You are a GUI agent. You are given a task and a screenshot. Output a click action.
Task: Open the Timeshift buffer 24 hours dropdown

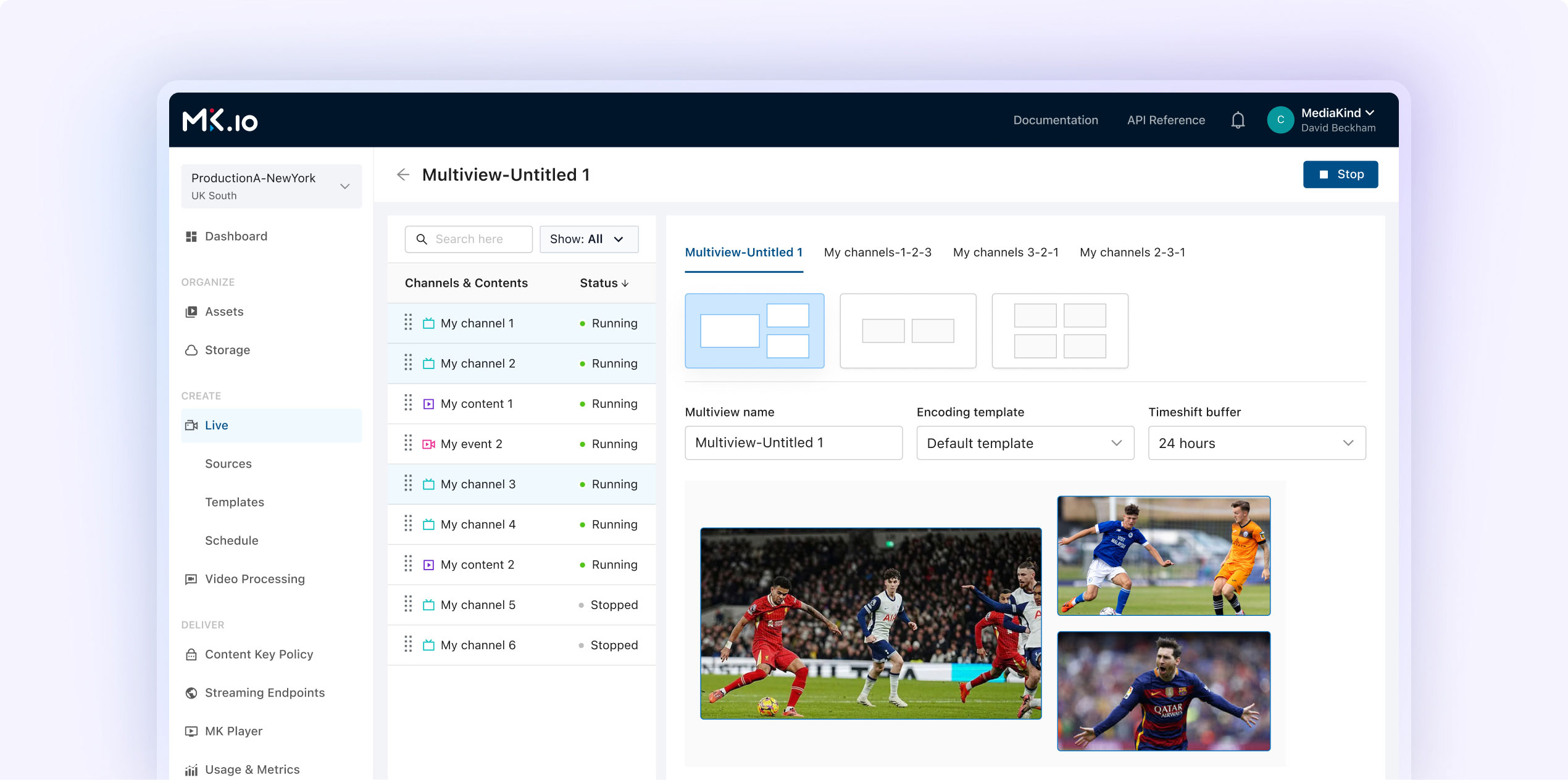click(x=1257, y=442)
